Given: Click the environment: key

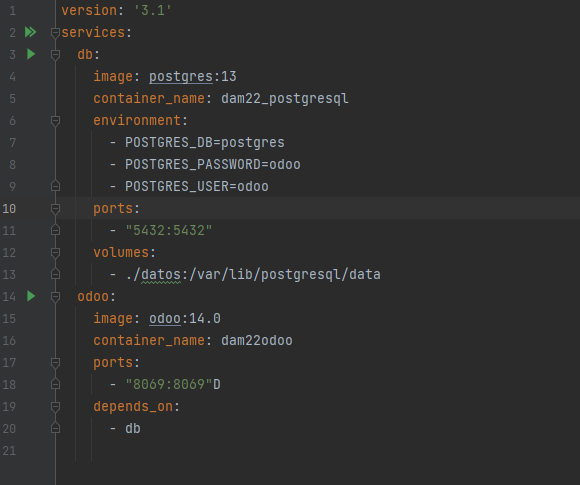Looking at the screenshot, I should (141, 121).
